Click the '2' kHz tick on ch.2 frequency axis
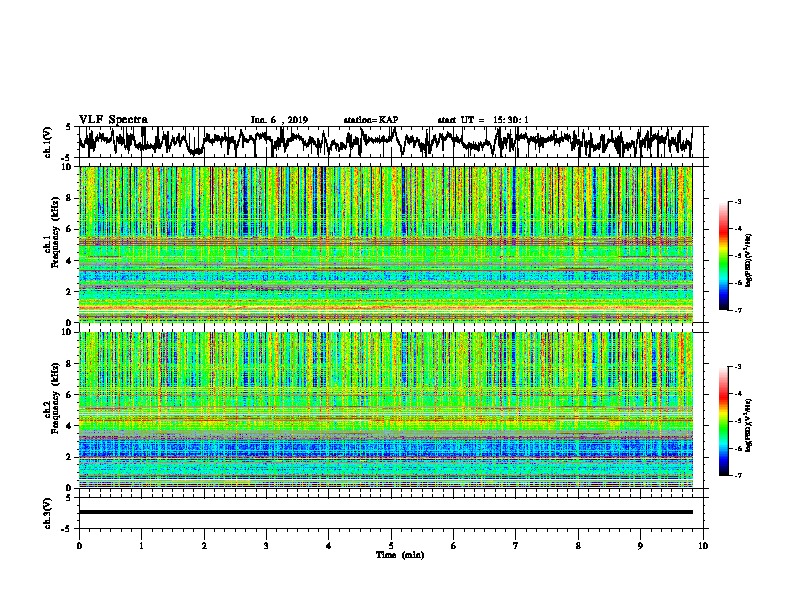 tap(69, 457)
